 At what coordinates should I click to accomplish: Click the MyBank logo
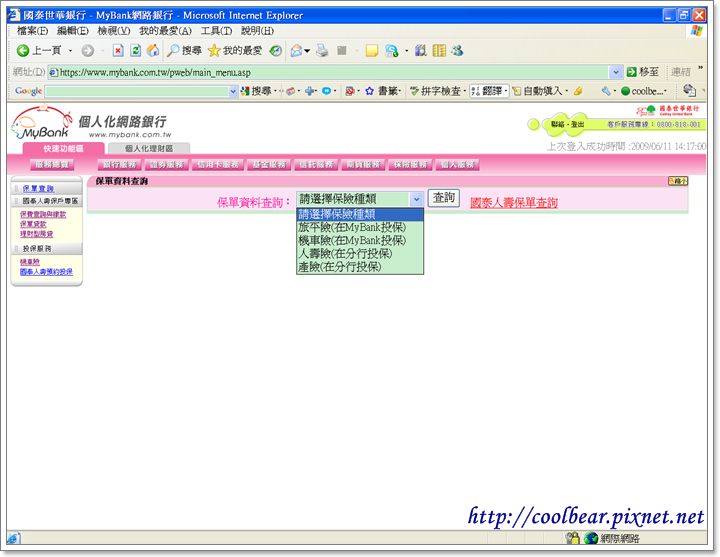coord(42,123)
